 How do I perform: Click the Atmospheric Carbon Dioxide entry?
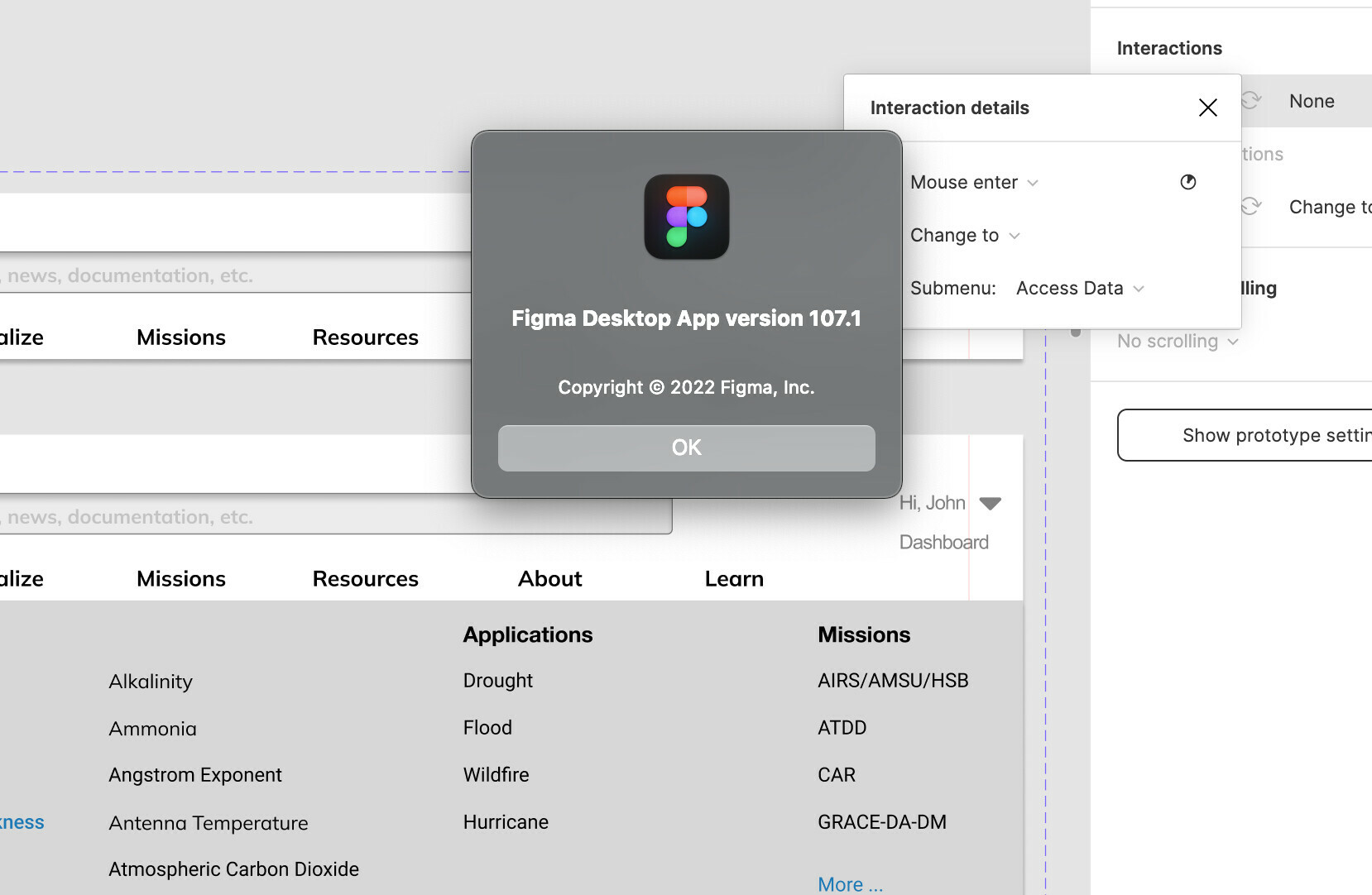coord(234,869)
